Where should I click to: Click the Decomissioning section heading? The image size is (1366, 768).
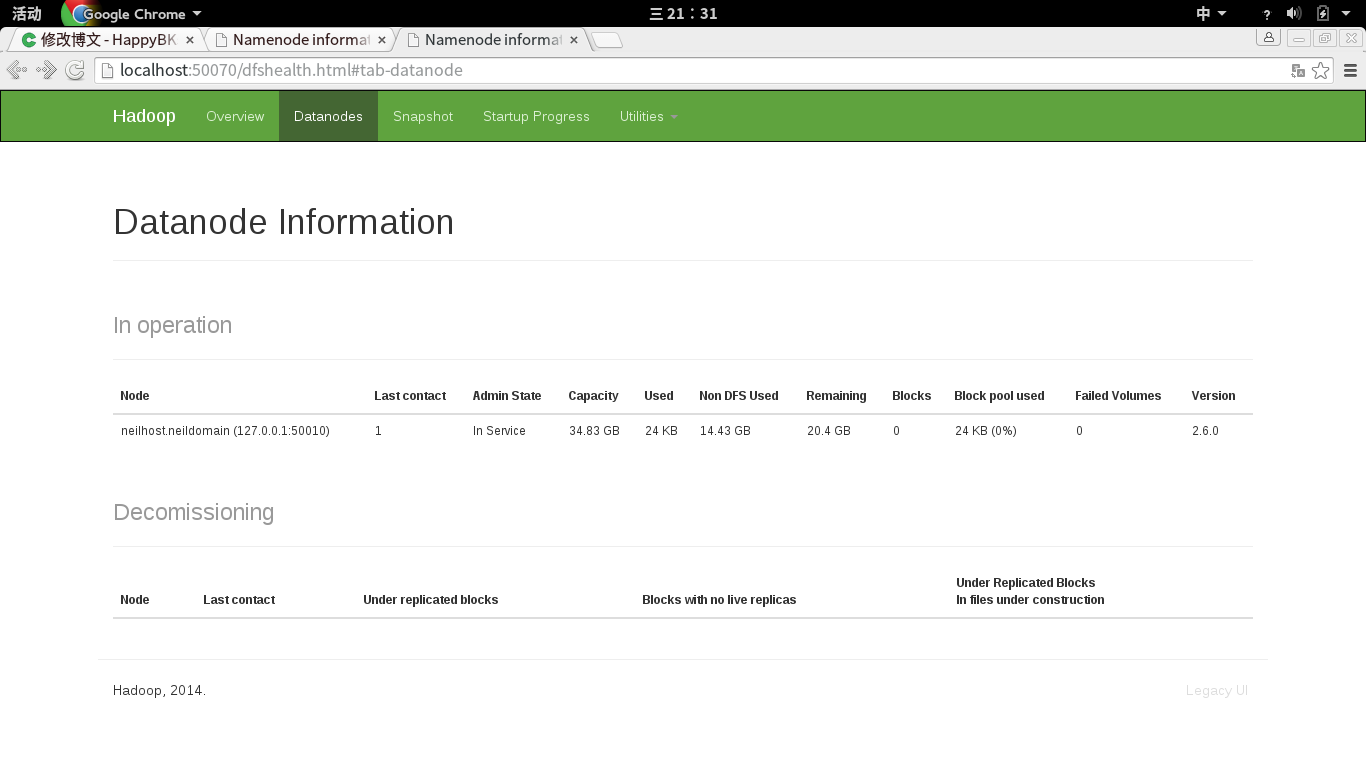pyautogui.click(x=194, y=512)
